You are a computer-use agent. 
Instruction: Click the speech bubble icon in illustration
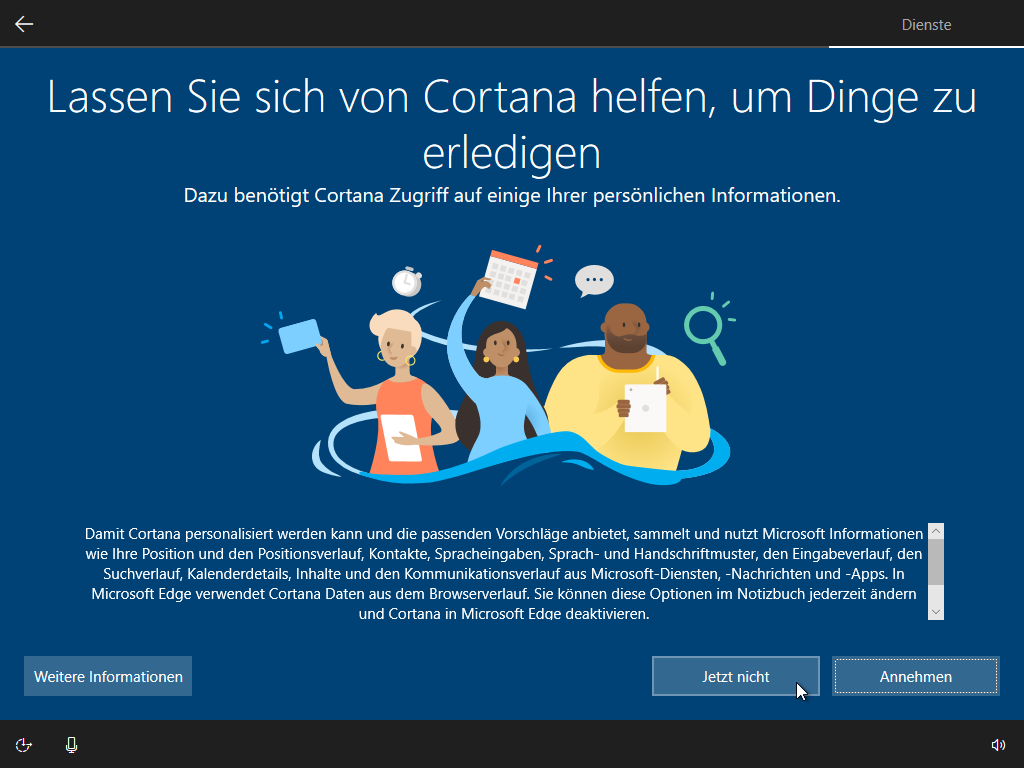point(594,280)
